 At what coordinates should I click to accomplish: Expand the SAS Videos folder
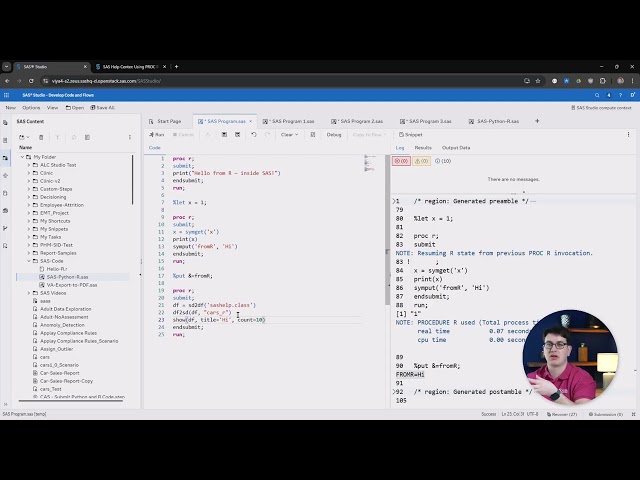[29, 293]
